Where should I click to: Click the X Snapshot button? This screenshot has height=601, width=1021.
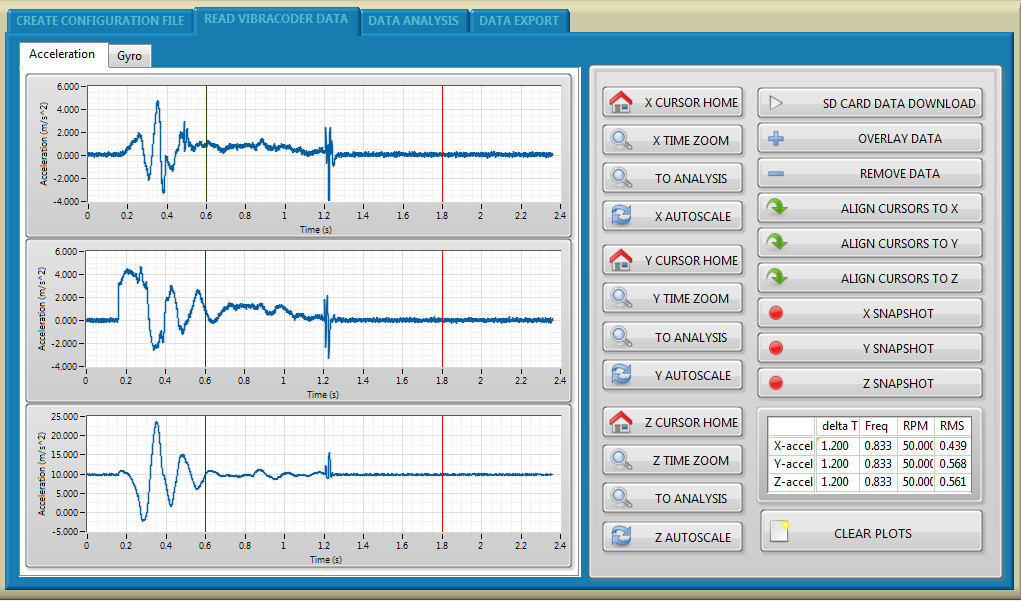pyautogui.click(x=869, y=313)
